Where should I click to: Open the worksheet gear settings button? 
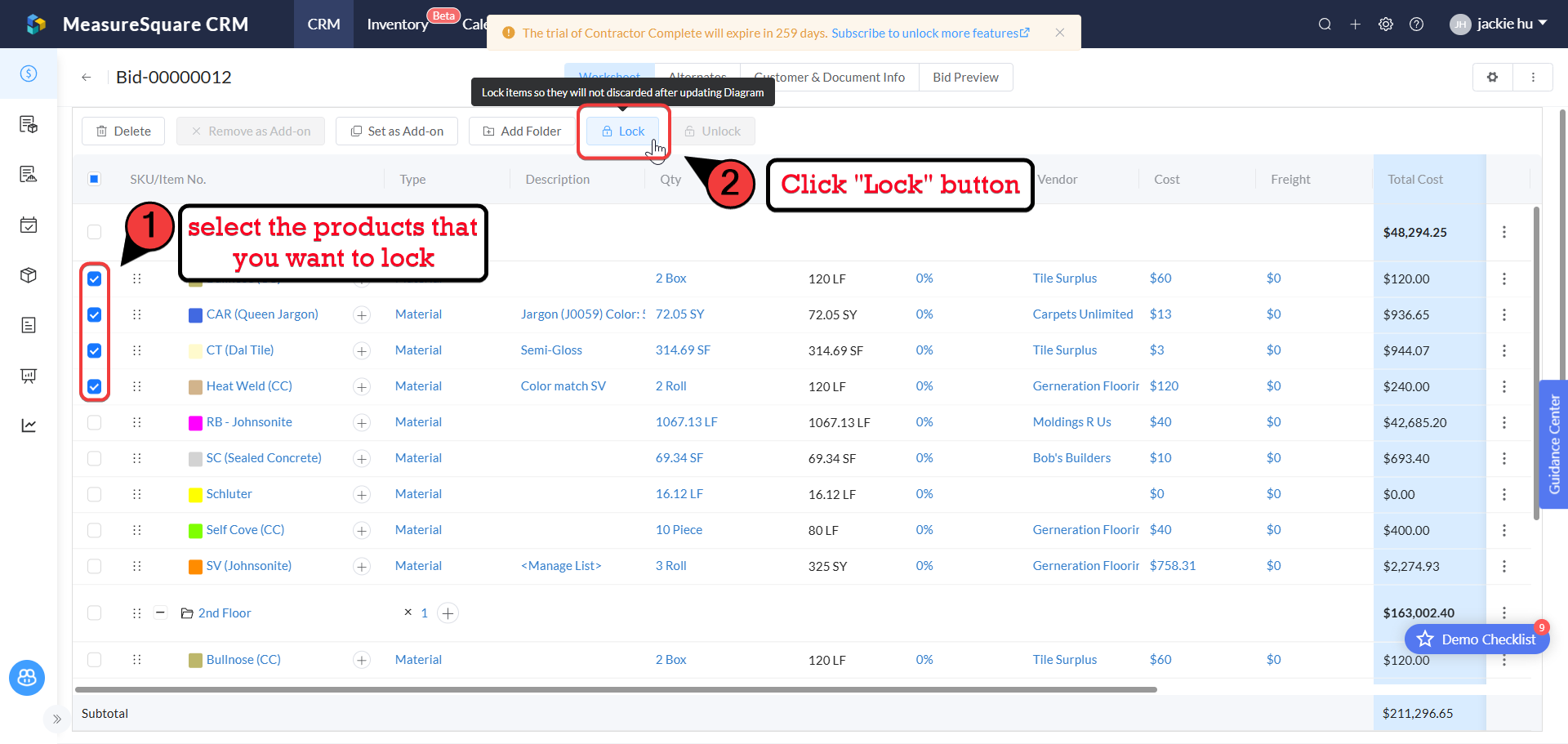click(1492, 78)
